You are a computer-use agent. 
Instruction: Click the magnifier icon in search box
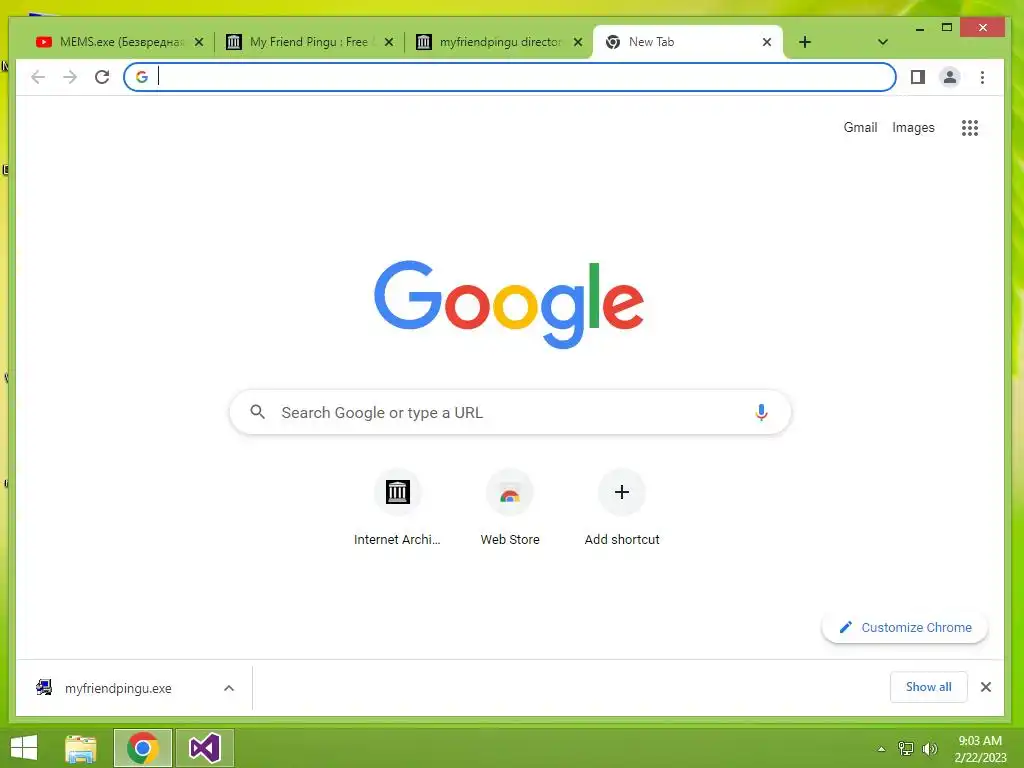[x=258, y=411]
